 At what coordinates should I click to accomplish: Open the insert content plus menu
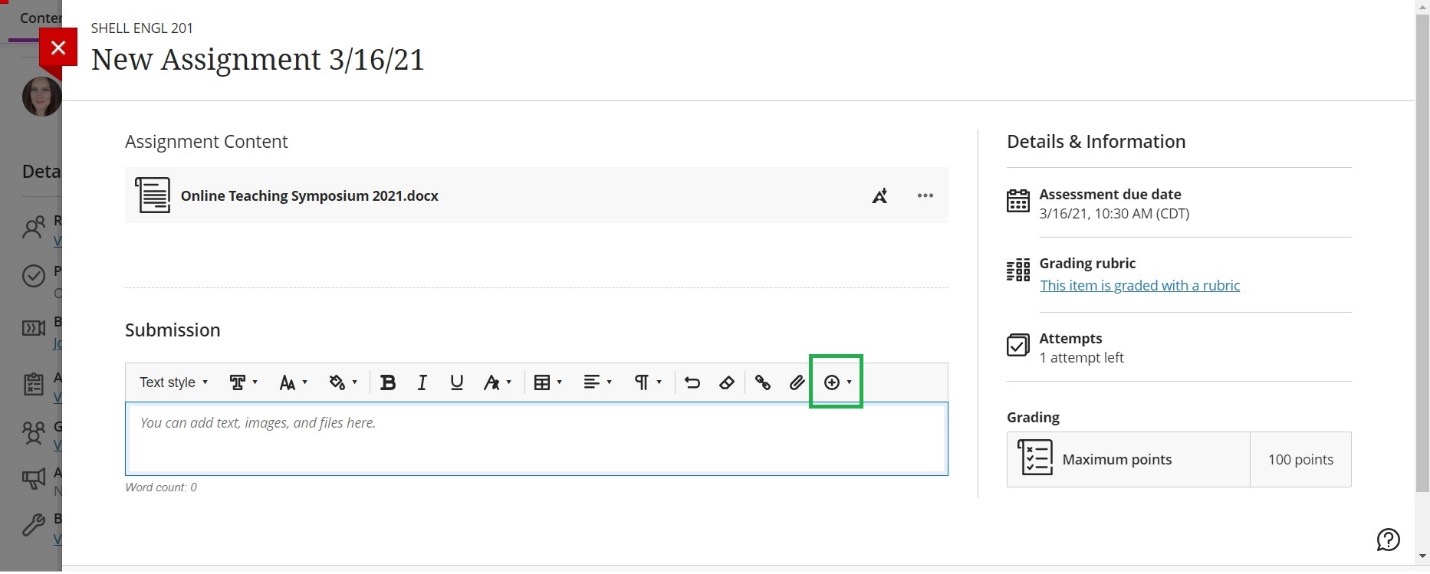[836, 382]
